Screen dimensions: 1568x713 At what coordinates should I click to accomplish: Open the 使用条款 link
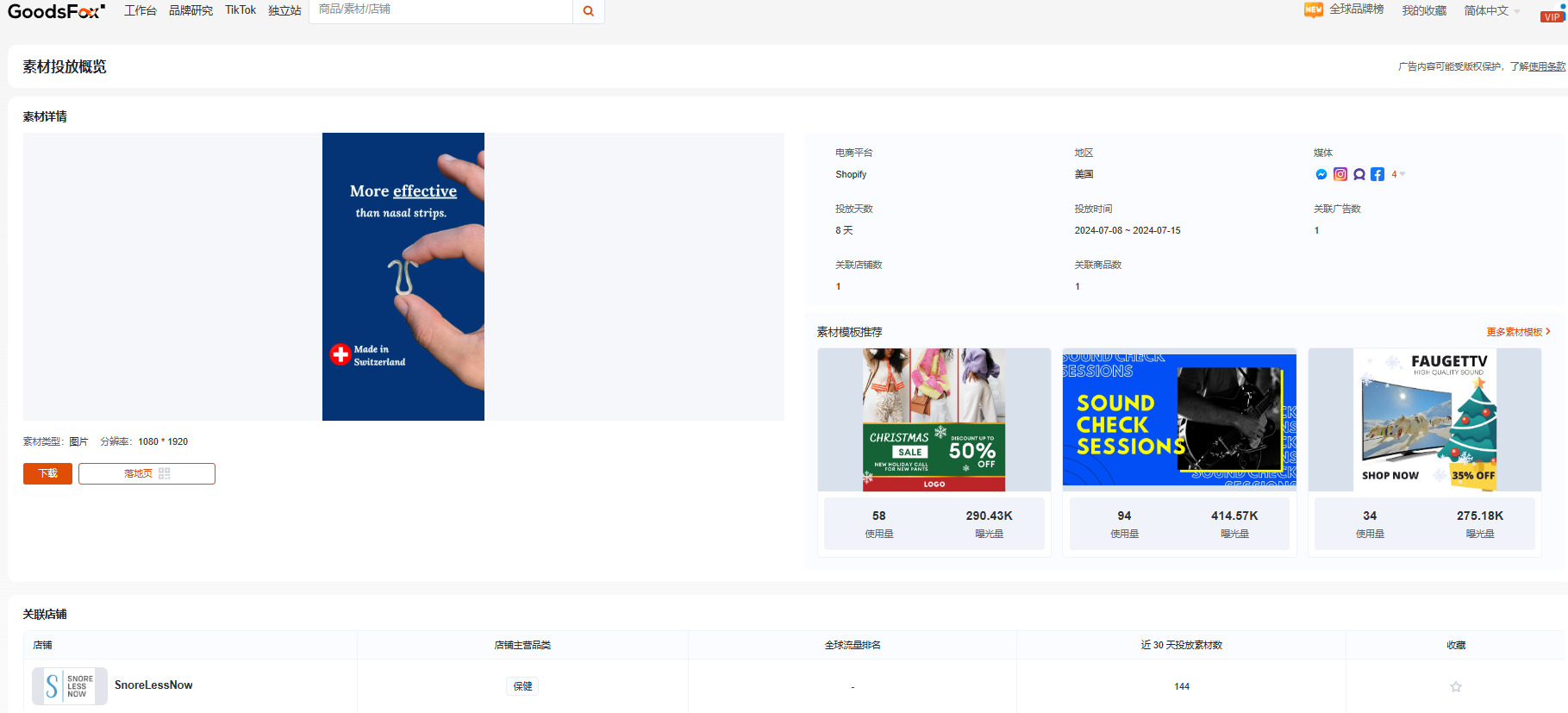coord(1547,66)
